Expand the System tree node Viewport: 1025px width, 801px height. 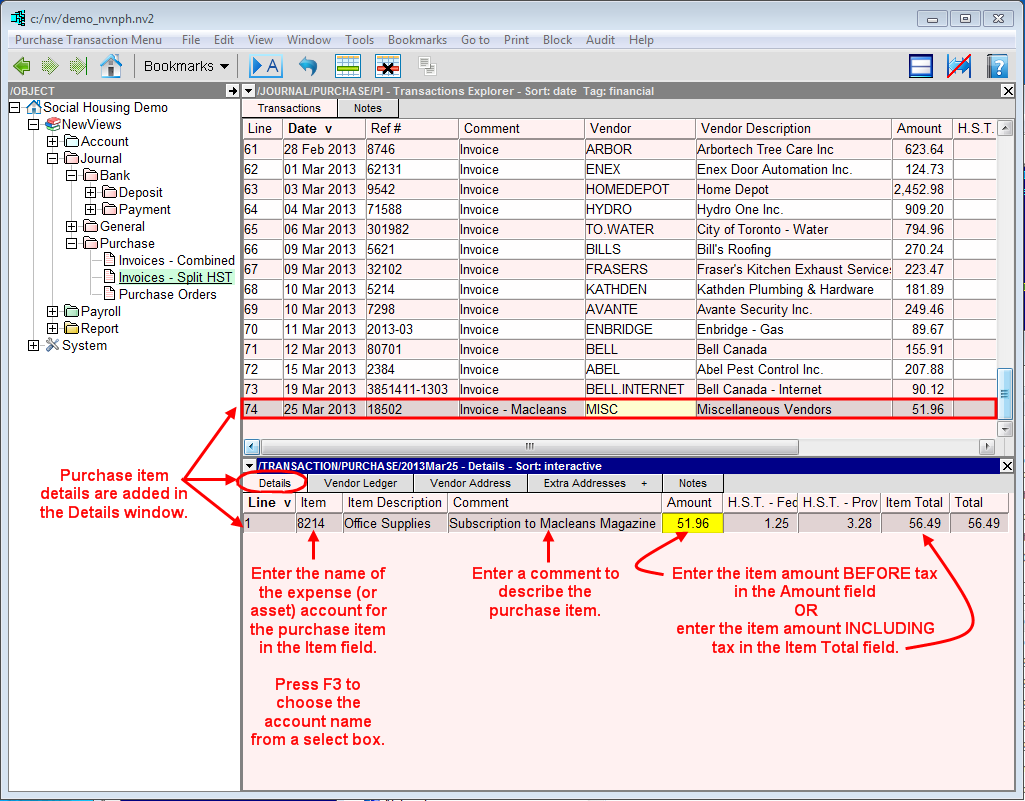(34, 345)
